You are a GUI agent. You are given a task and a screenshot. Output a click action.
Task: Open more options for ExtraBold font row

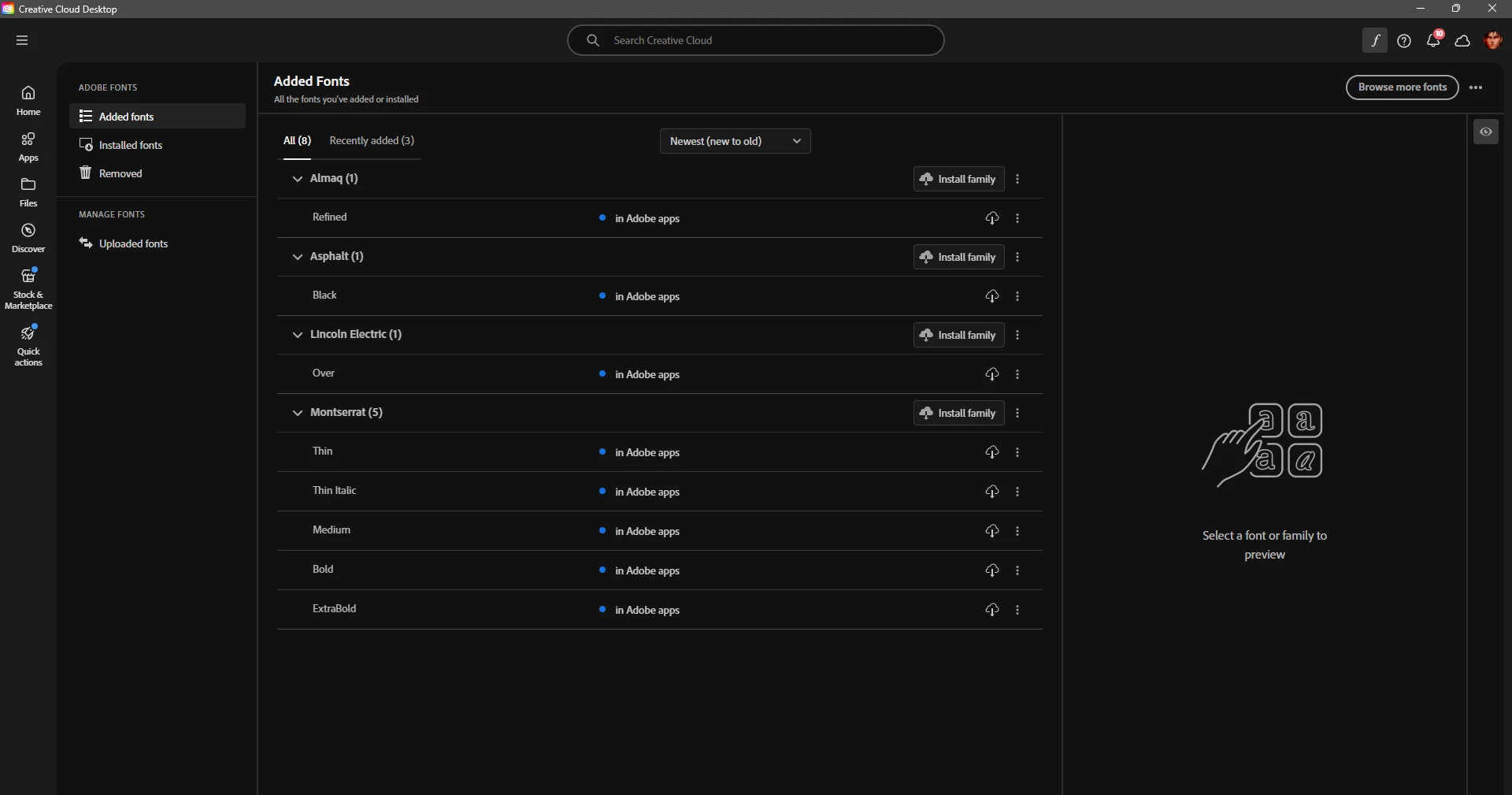coord(1017,610)
